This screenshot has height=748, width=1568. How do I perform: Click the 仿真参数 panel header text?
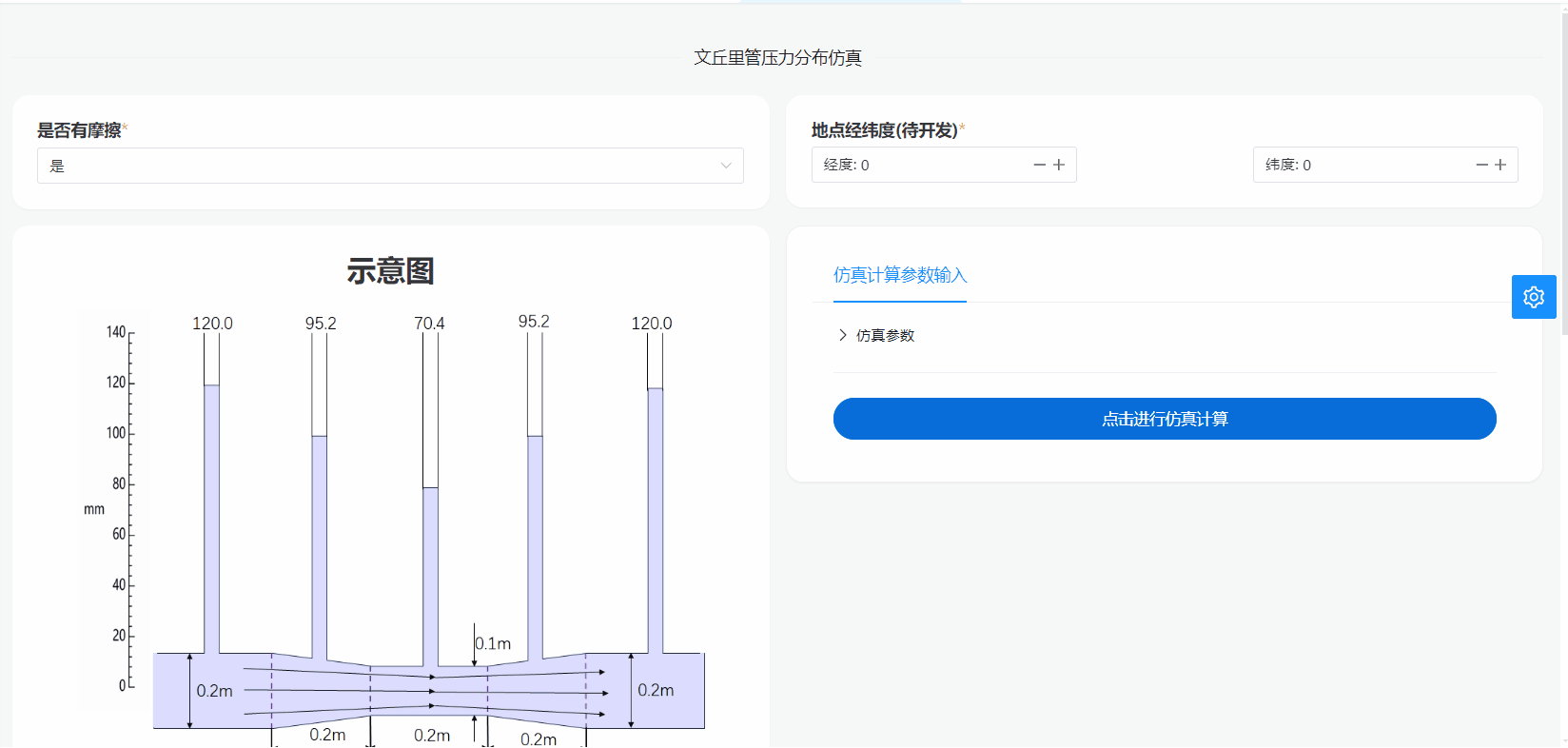point(885,335)
